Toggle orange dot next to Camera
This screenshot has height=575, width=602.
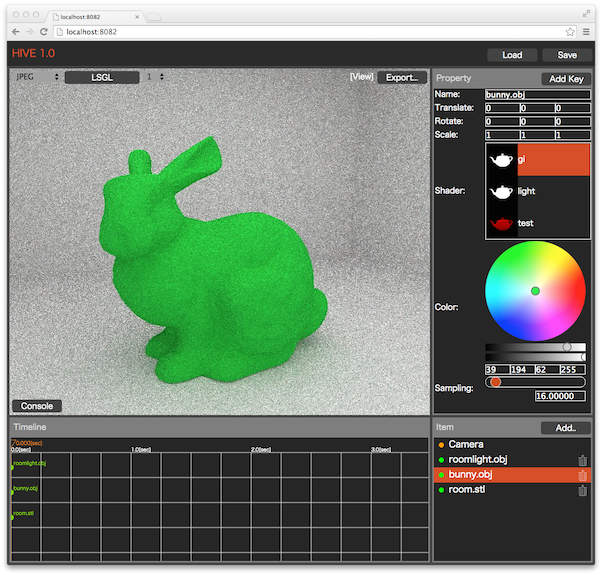pos(441,445)
